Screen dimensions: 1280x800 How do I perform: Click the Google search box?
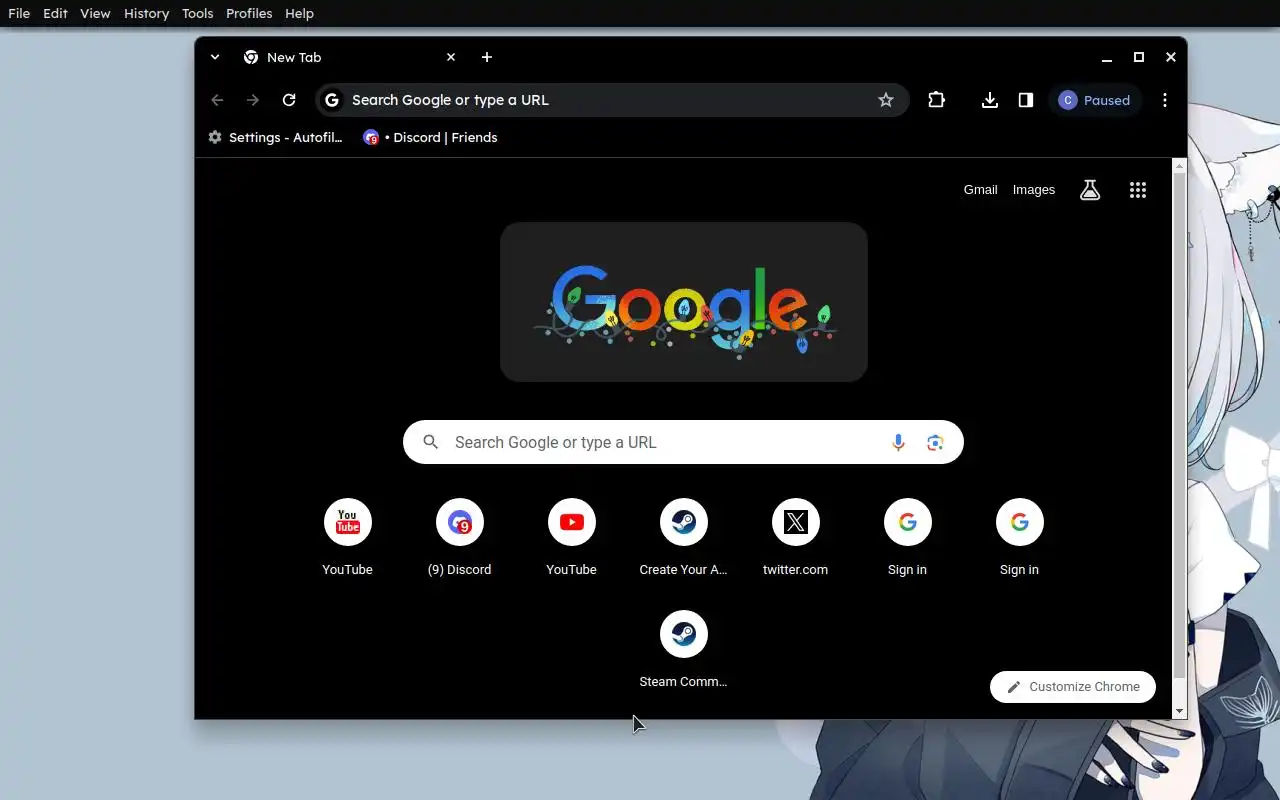(683, 442)
